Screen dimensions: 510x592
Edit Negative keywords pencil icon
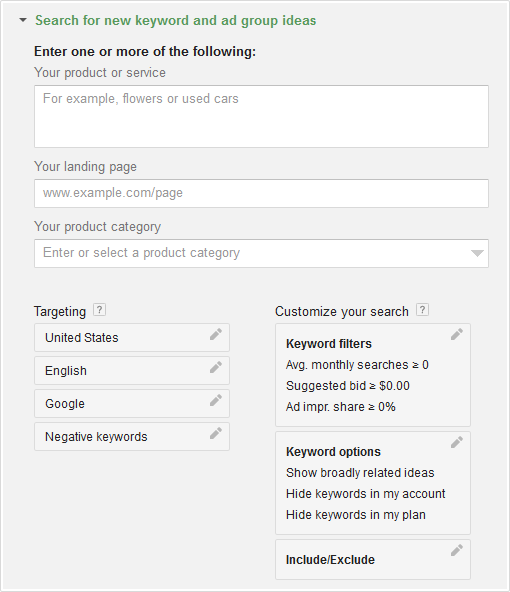[216, 433]
